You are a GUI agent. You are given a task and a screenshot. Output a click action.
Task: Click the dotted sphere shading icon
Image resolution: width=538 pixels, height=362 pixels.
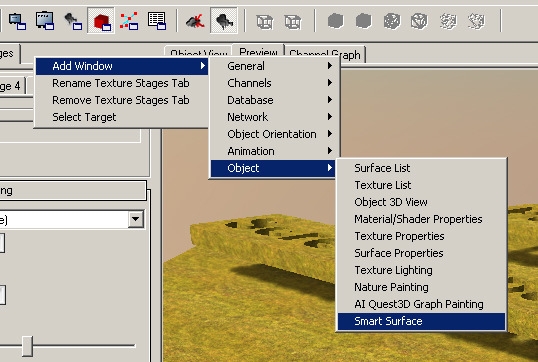pyautogui.click(x=391, y=21)
